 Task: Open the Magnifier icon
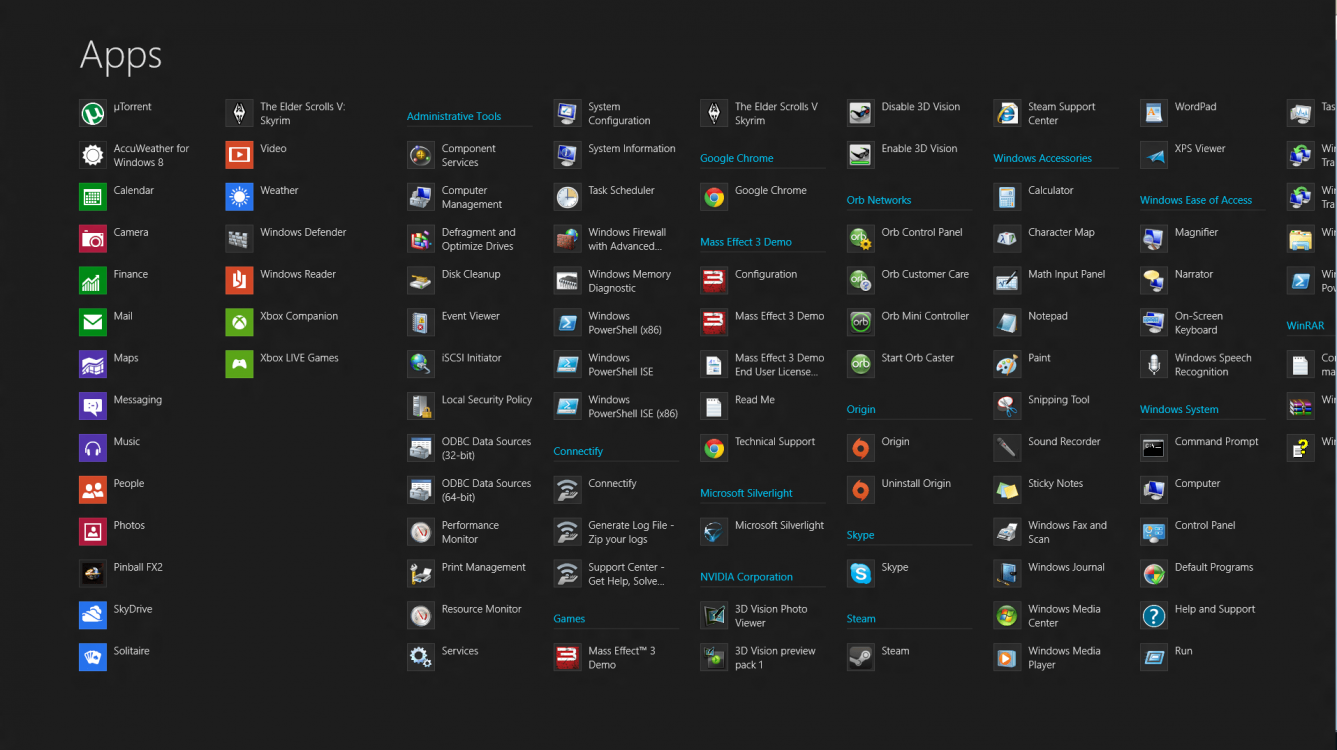coord(1154,239)
